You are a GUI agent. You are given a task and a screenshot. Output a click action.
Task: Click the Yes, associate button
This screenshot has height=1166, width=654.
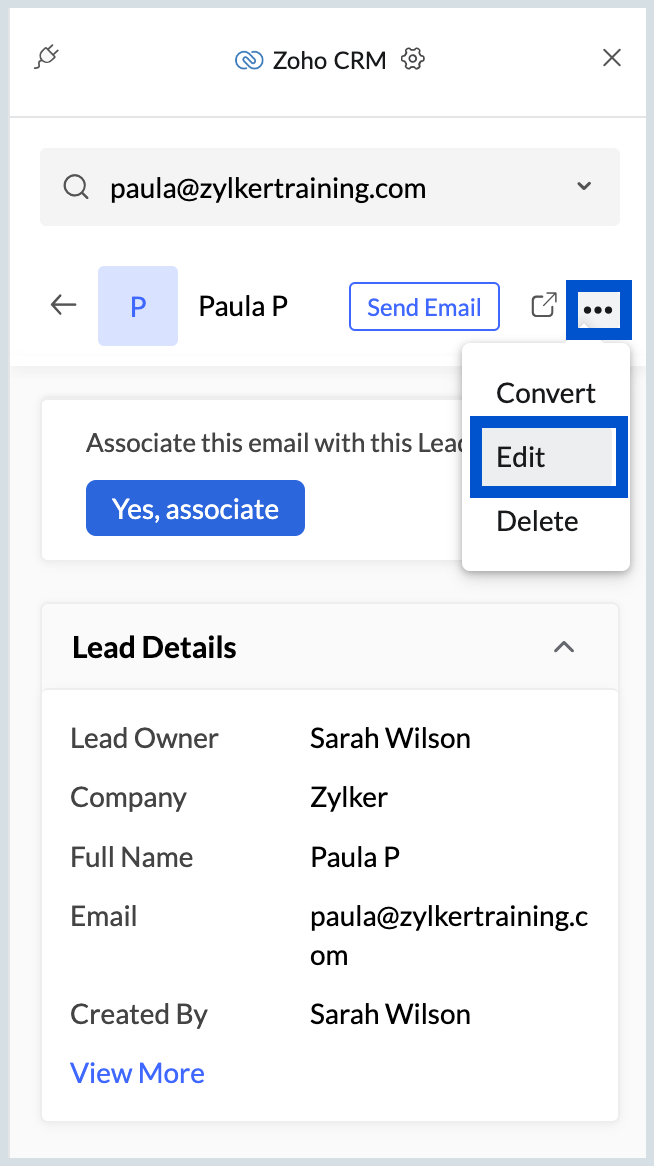195,509
